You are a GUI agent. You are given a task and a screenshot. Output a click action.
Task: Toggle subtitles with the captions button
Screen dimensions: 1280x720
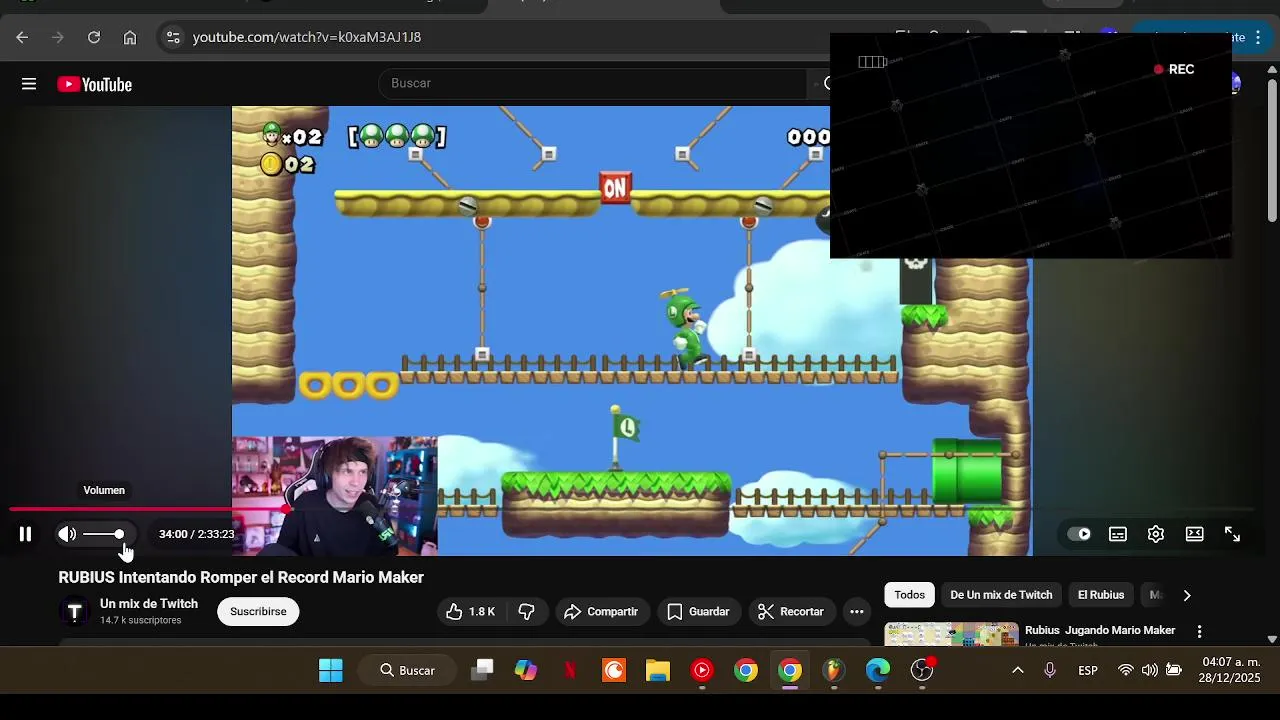1118,534
